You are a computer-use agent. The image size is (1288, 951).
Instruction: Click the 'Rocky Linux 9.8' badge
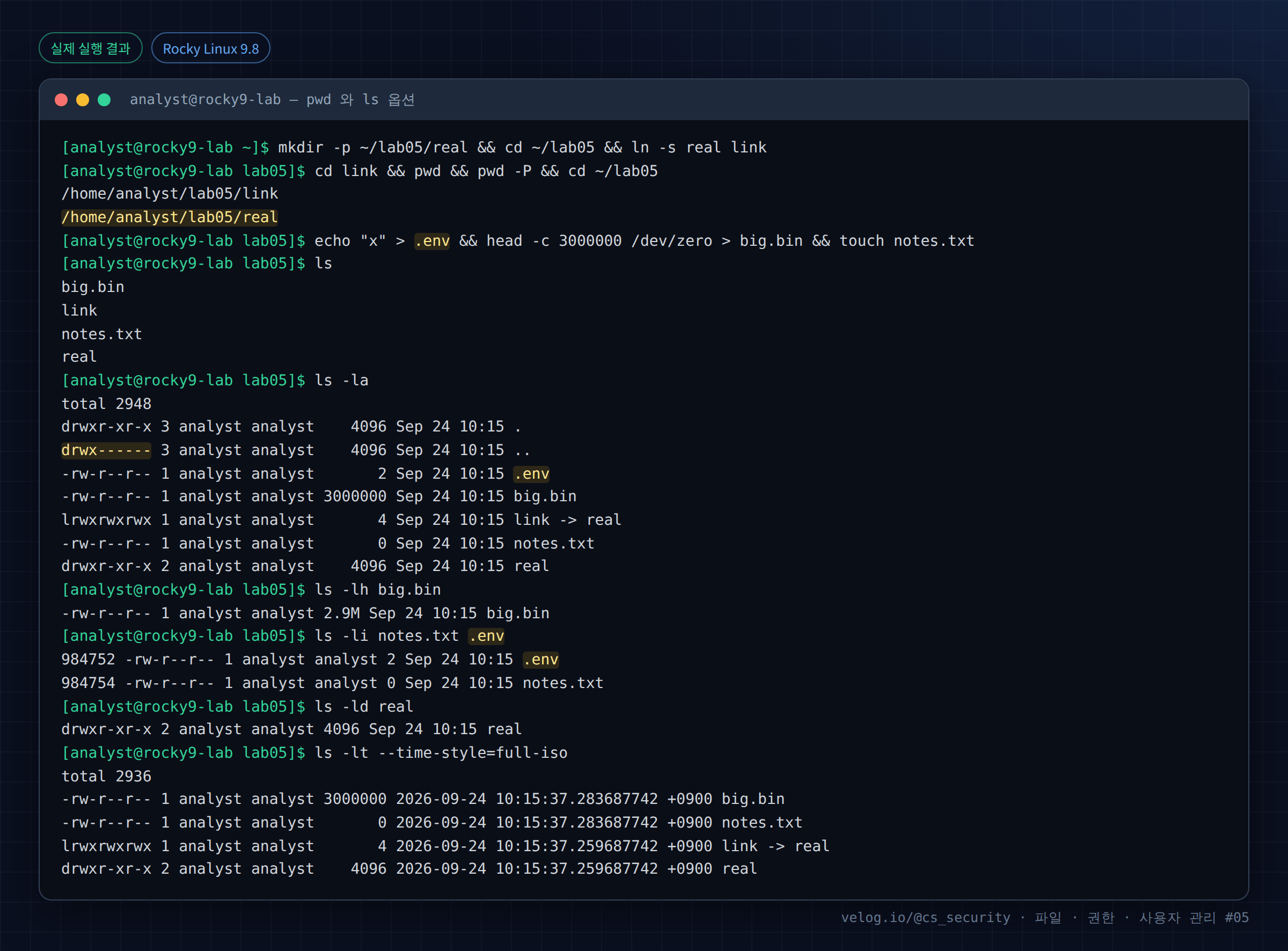pos(210,48)
